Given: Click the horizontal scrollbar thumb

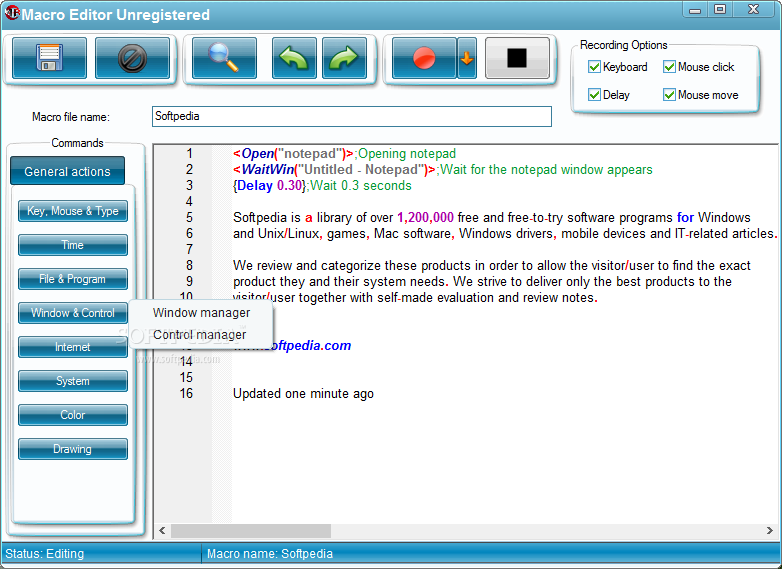Looking at the screenshot, I should click(251, 531).
